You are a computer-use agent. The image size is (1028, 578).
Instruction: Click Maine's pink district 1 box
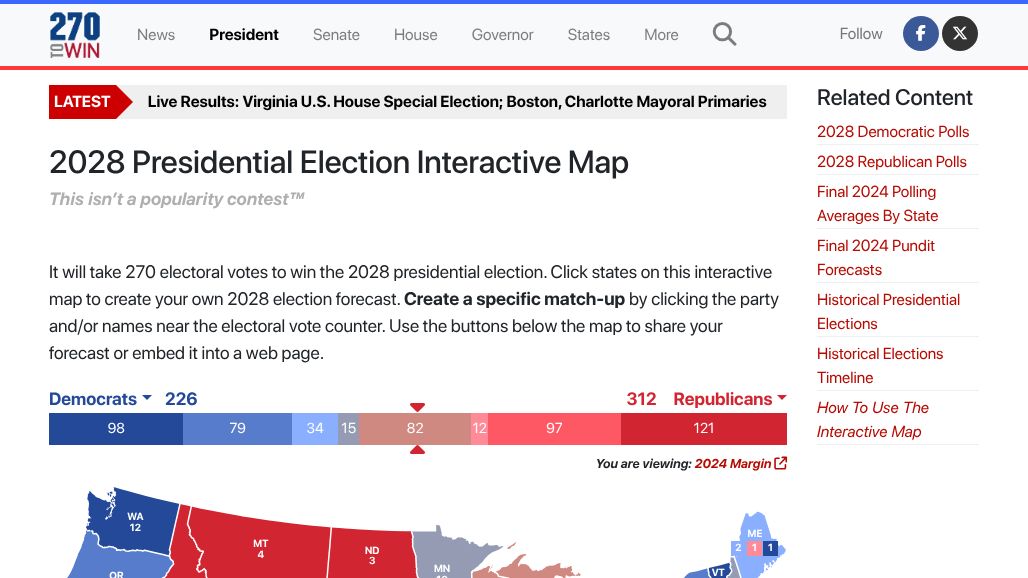pos(754,548)
